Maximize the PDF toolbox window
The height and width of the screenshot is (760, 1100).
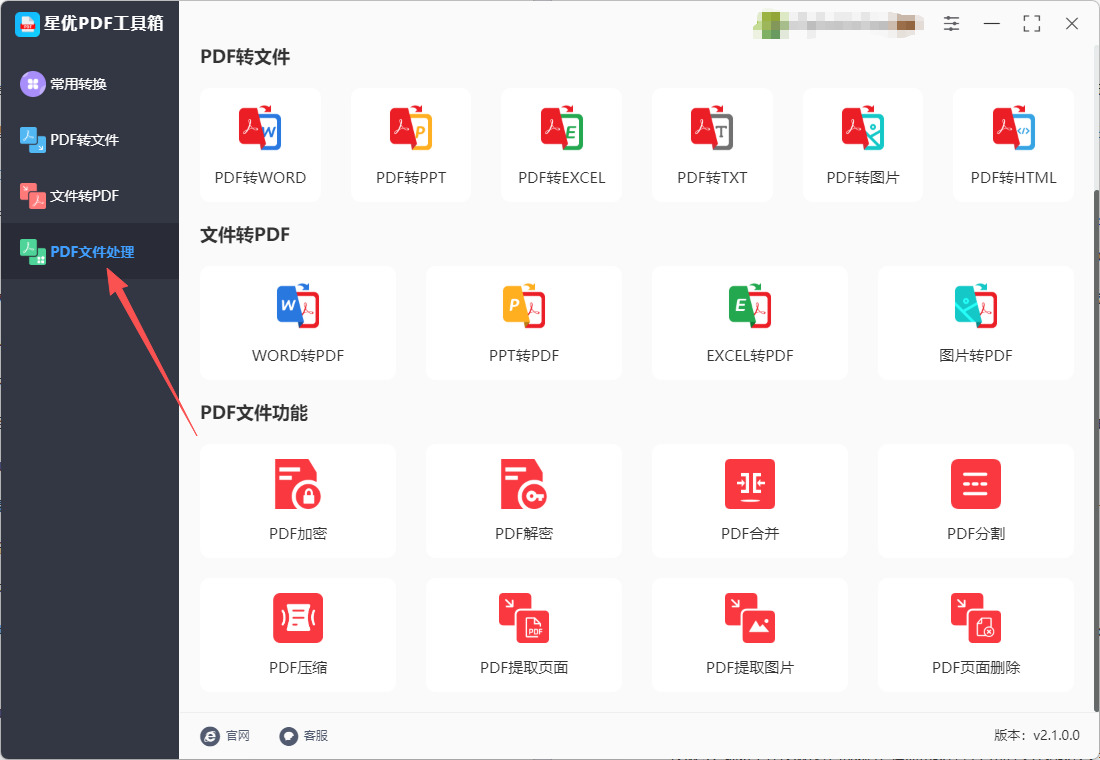click(x=1032, y=24)
